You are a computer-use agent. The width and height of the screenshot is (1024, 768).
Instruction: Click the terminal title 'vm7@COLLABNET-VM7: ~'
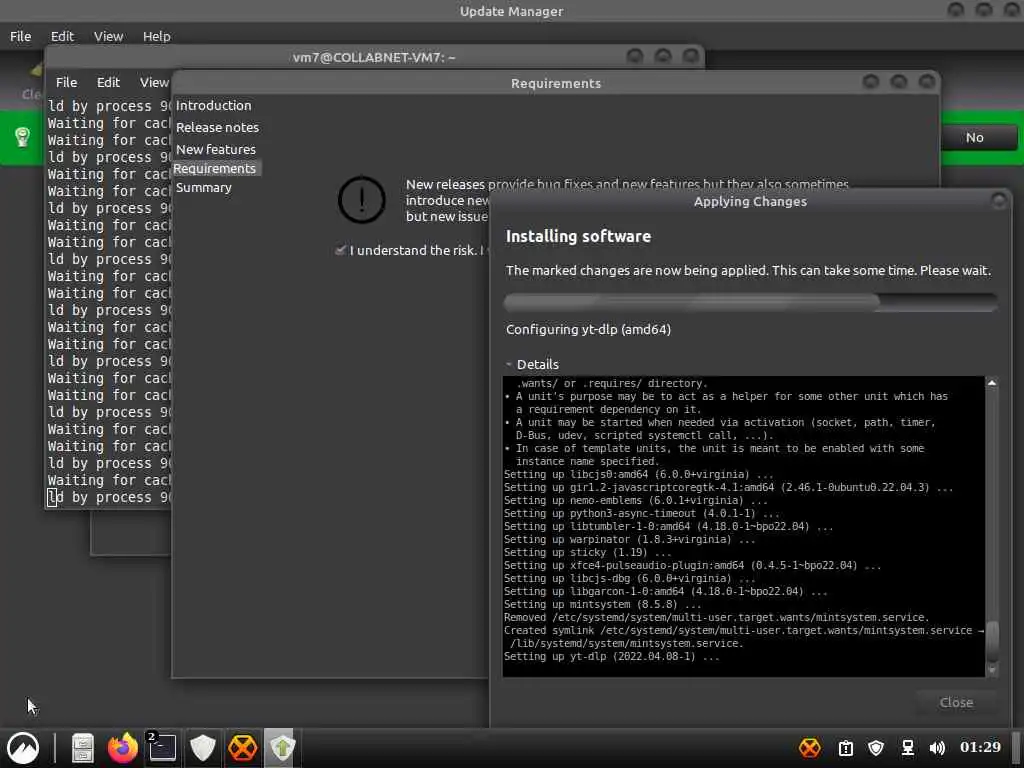374,57
